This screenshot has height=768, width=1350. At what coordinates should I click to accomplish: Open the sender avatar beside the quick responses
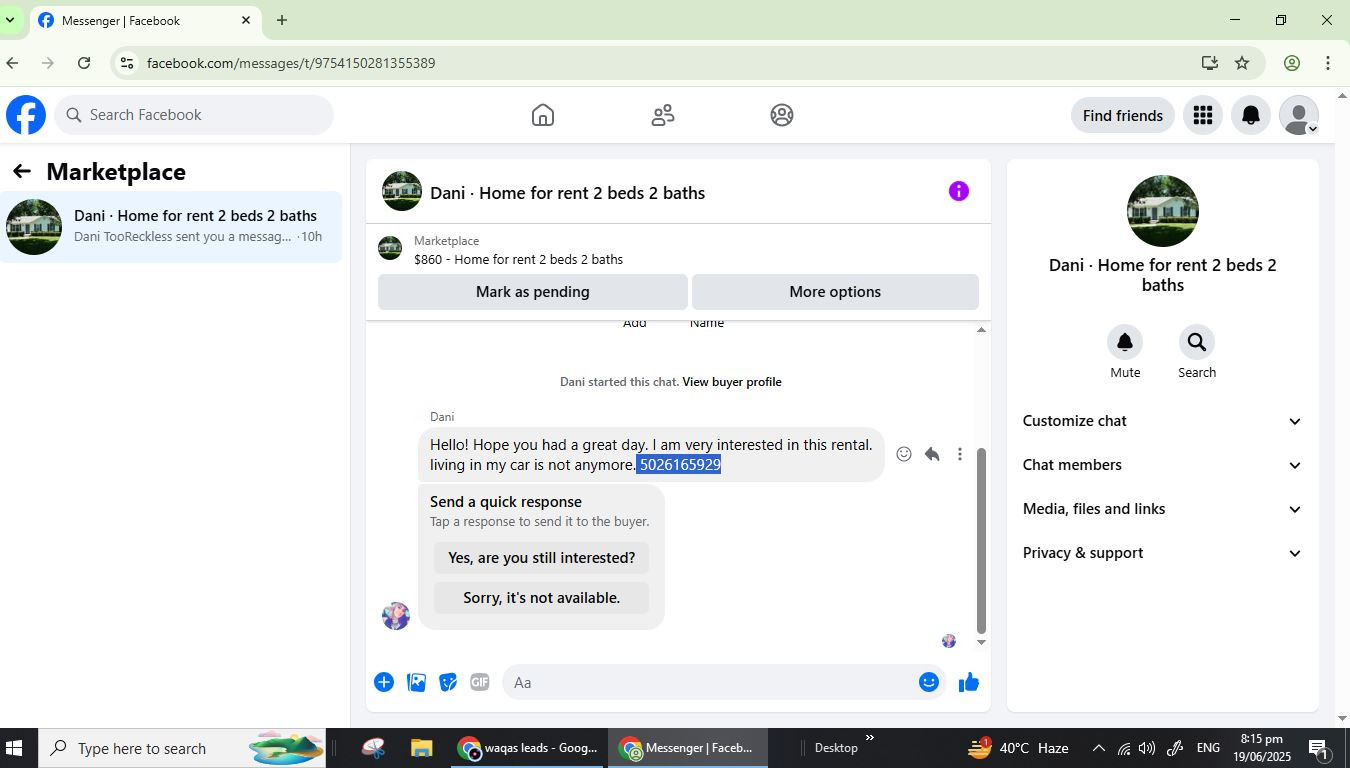[x=396, y=615]
